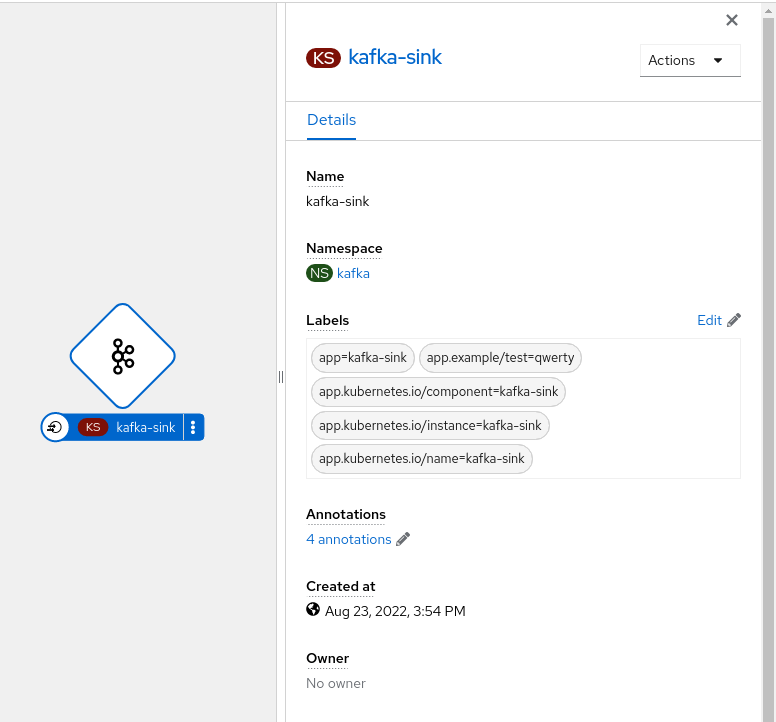Click the 'No owner' text
Screen dimensions: 776x722
click(336, 683)
